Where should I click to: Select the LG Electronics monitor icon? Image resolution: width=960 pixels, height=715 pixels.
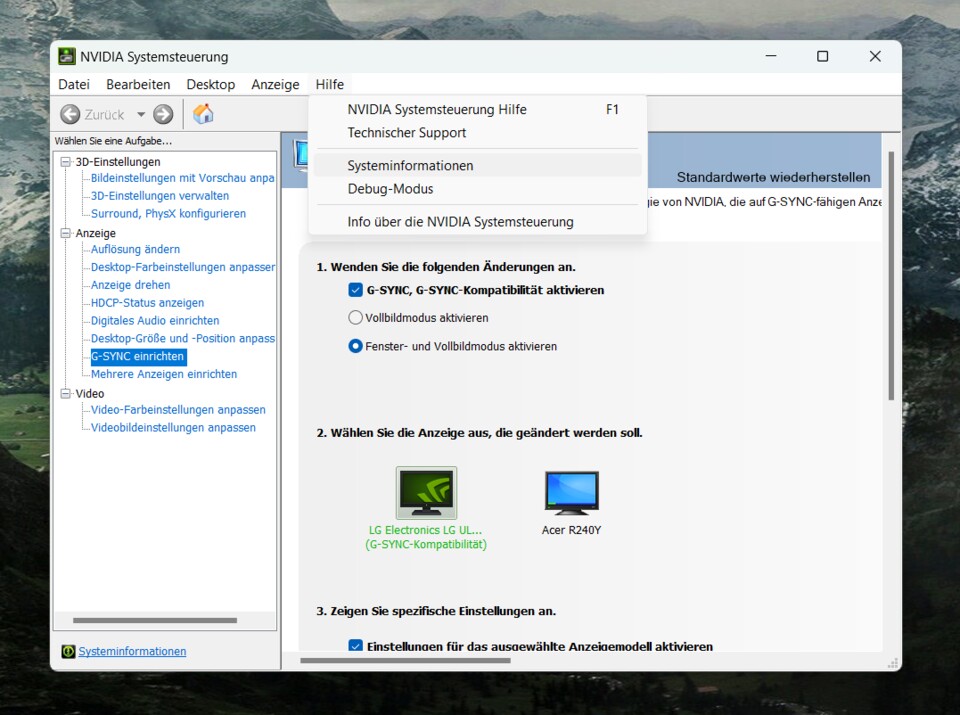coord(426,492)
